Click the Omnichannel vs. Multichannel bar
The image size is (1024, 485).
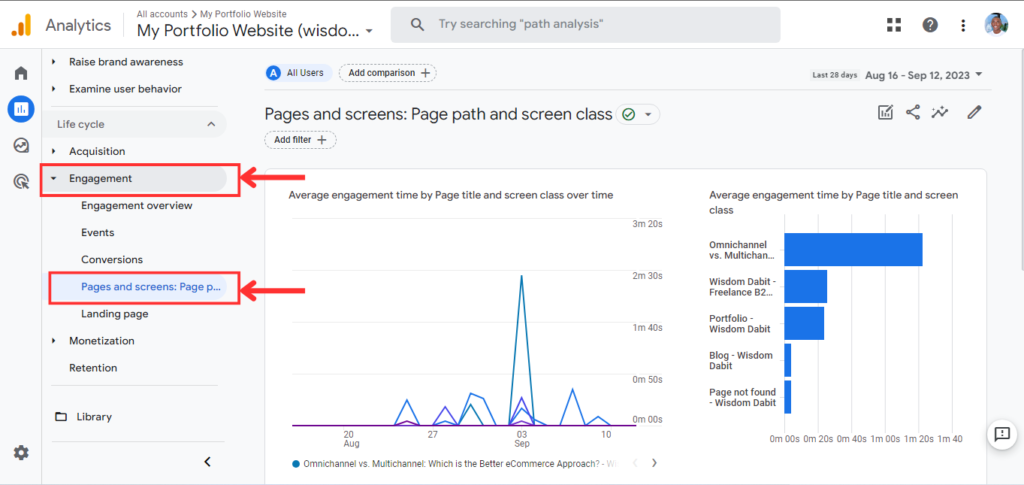pos(854,249)
